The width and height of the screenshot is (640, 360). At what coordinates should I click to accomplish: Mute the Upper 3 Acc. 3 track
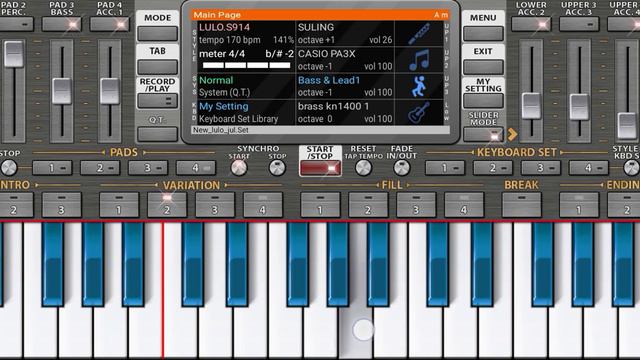[579, 24]
